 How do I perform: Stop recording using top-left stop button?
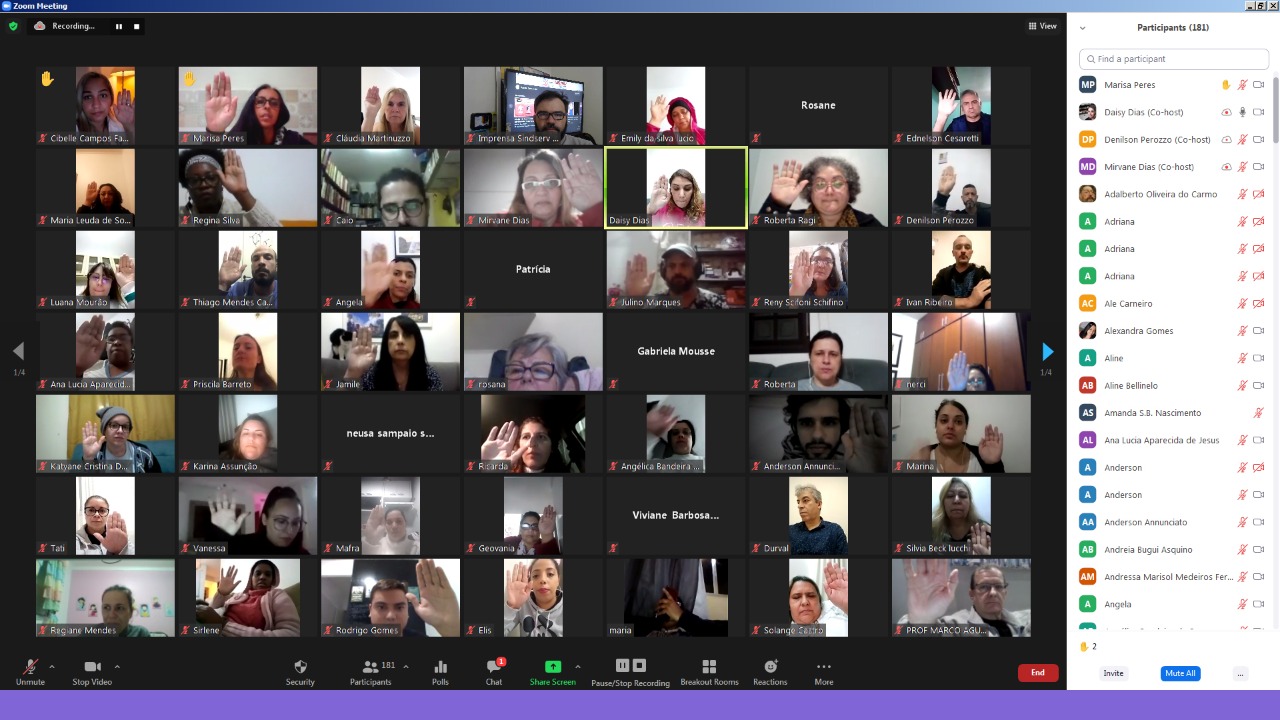[137, 26]
